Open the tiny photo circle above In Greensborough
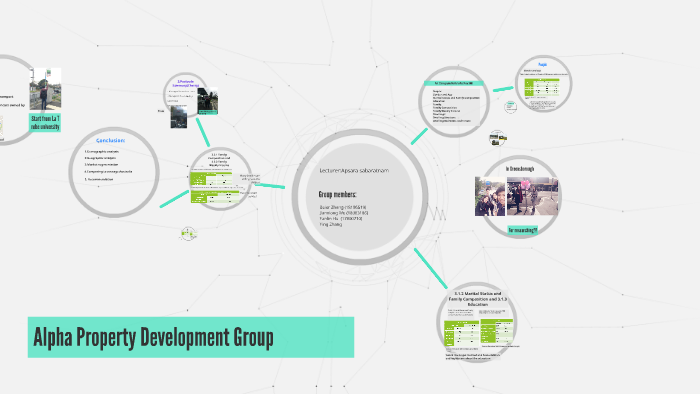Screen dimensions: 700x394 497,138
